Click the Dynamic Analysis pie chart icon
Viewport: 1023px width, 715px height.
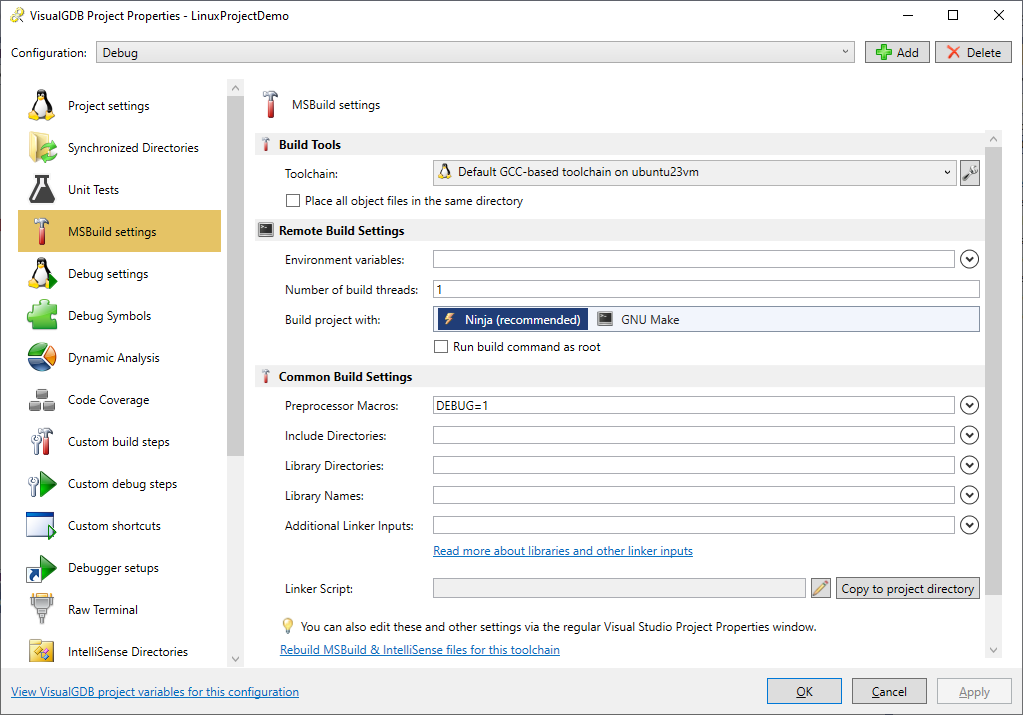click(x=42, y=357)
